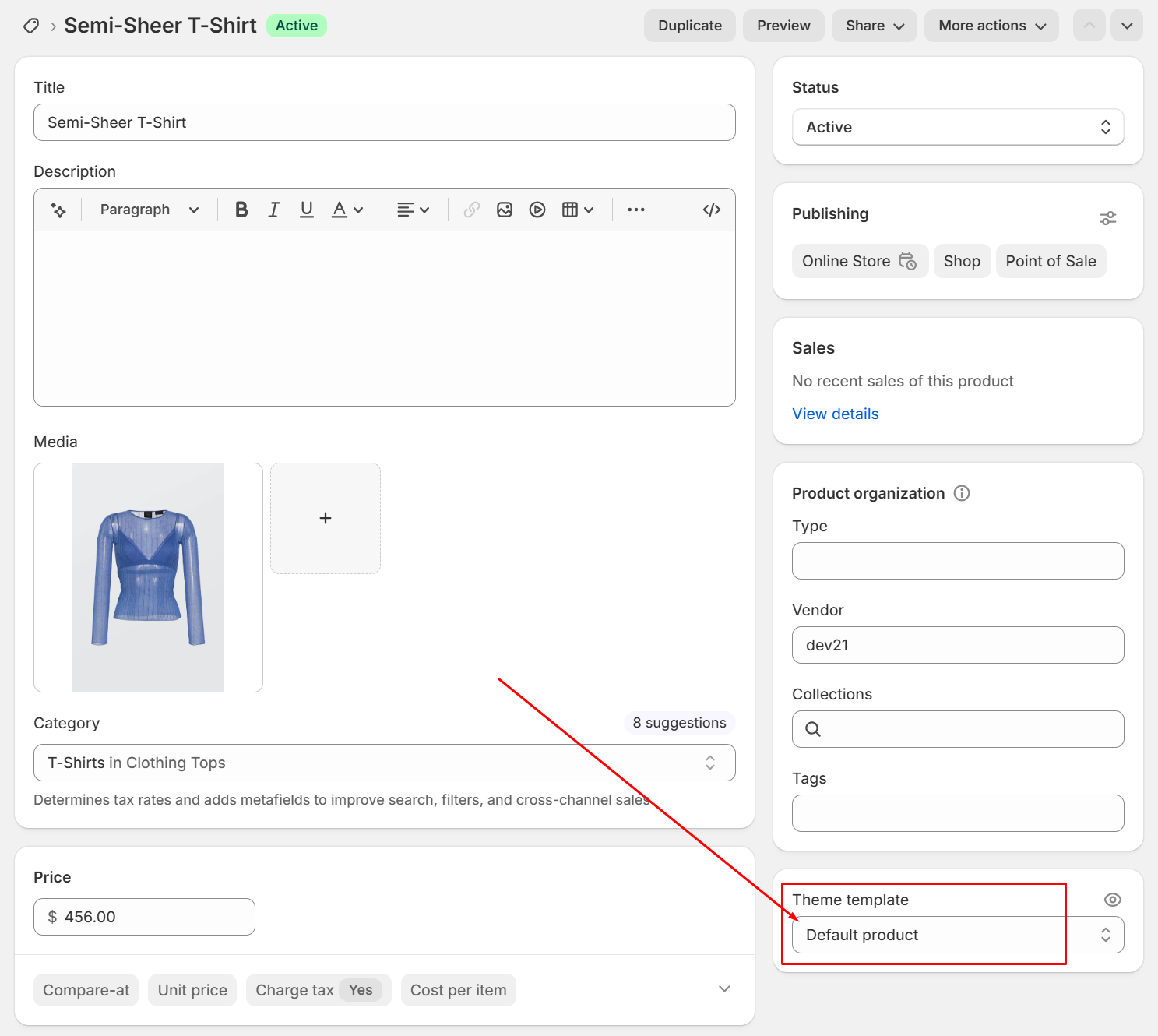This screenshot has height=1036, width=1158.
Task: Toggle bold formatting in description
Action: coord(241,210)
